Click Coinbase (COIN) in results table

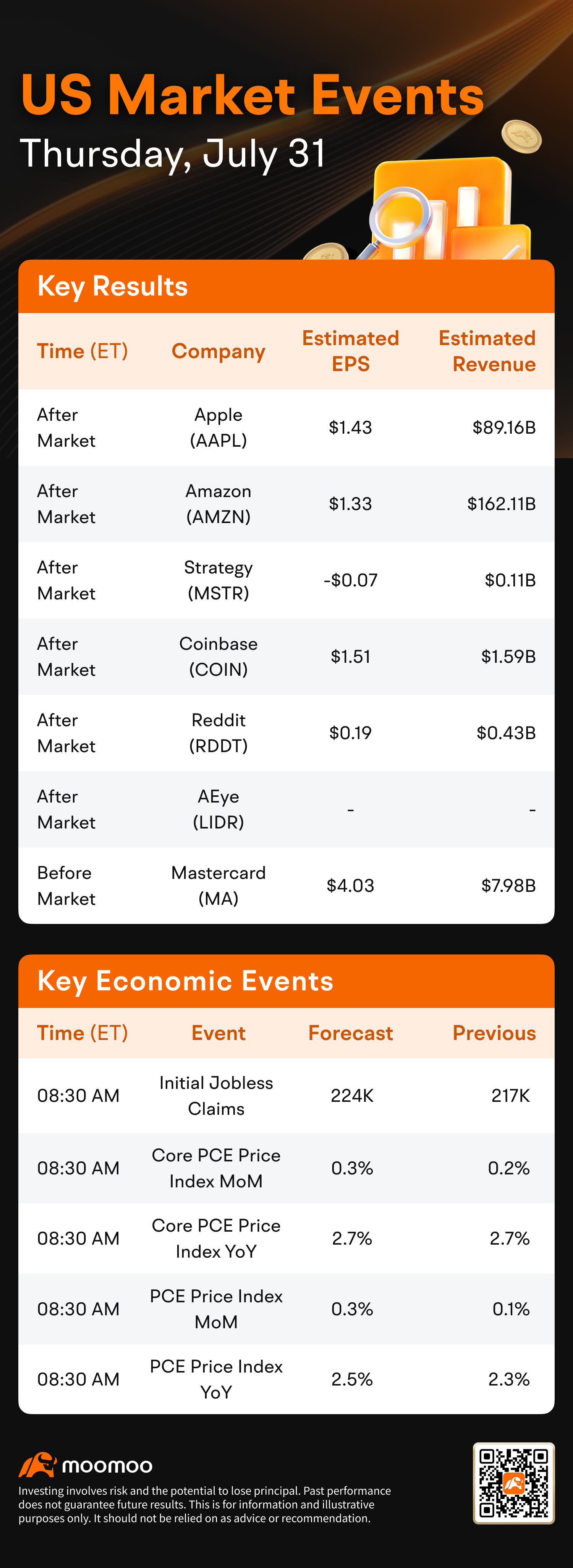(x=218, y=656)
